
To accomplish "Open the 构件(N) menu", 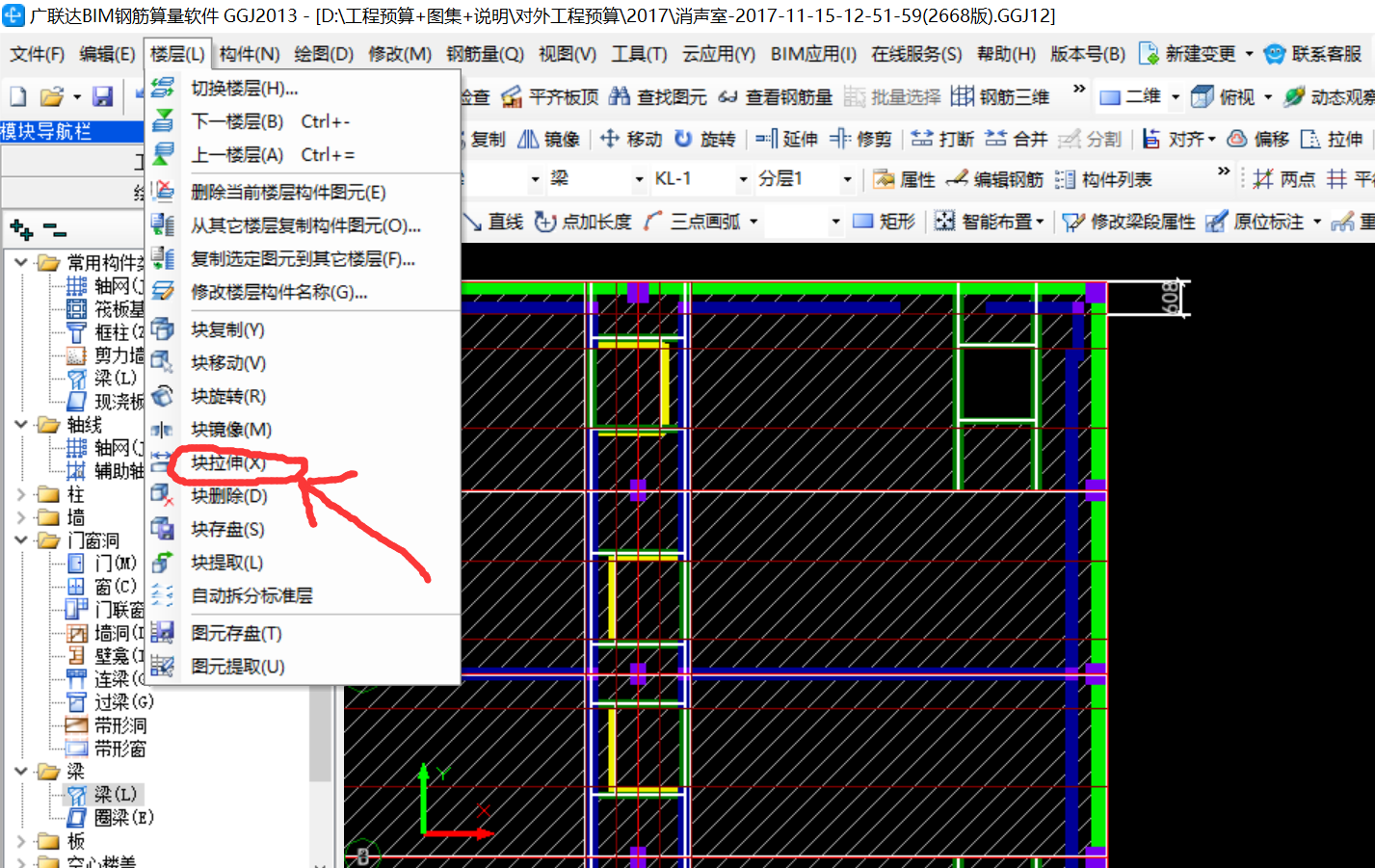I will tap(250, 54).
